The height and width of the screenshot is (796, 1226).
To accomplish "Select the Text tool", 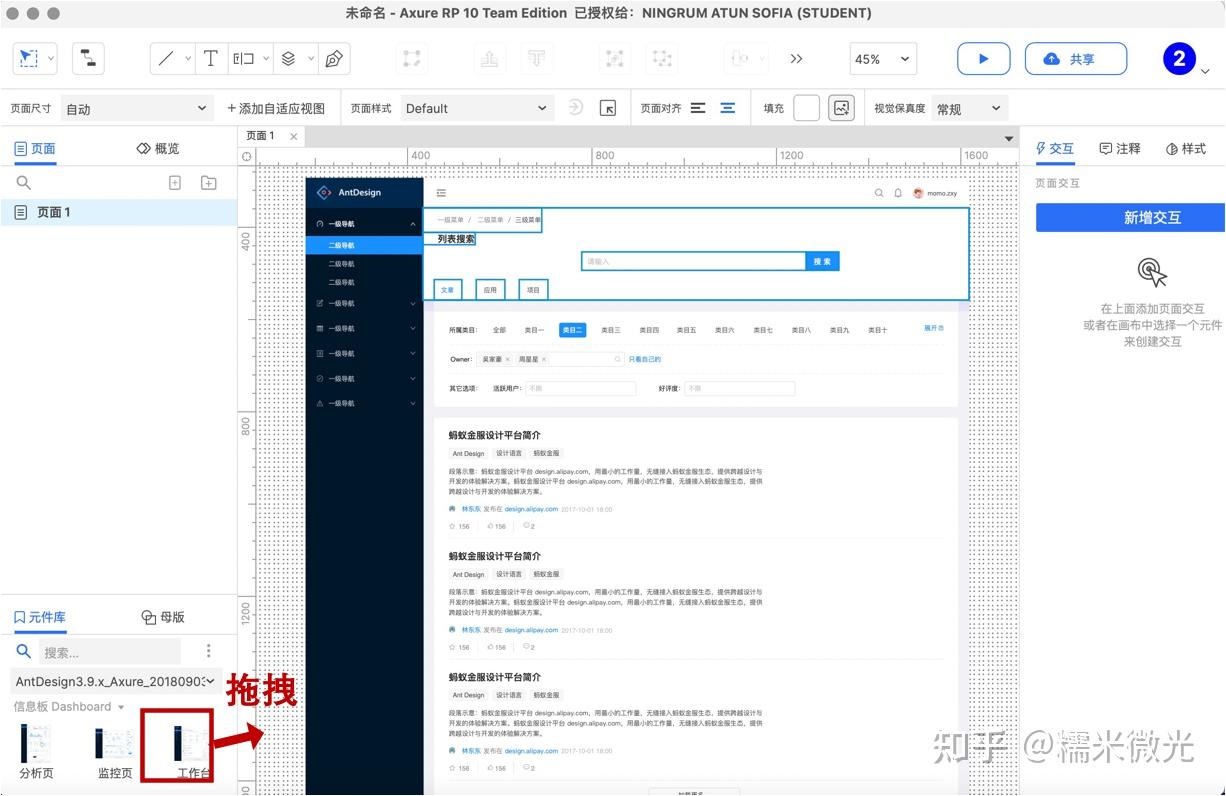I will click(x=211, y=58).
